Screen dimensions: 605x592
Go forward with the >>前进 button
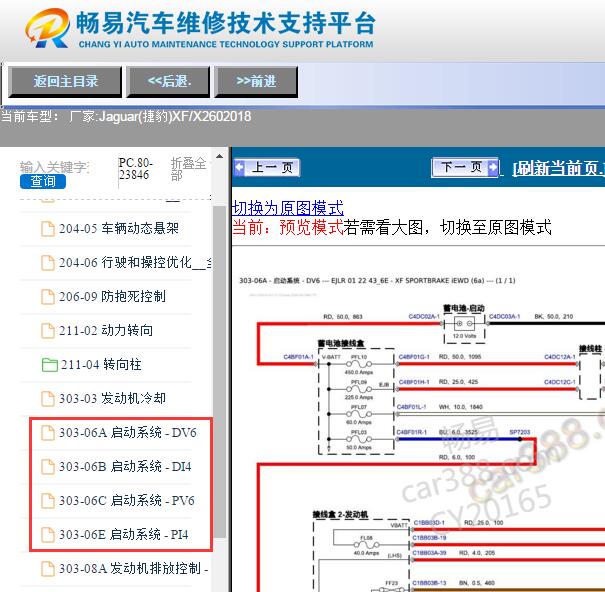[256, 81]
